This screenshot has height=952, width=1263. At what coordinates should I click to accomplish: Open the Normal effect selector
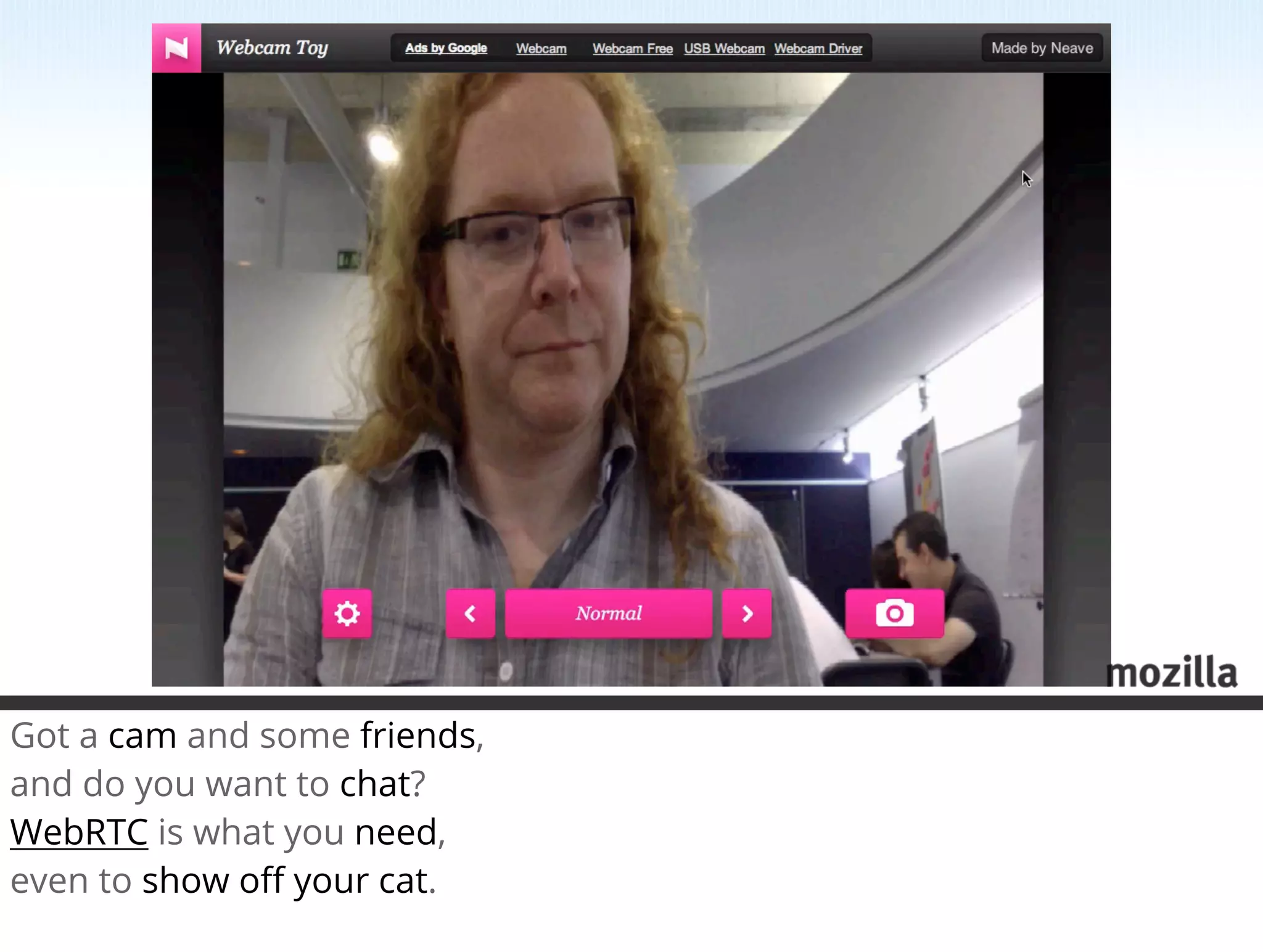coord(609,613)
